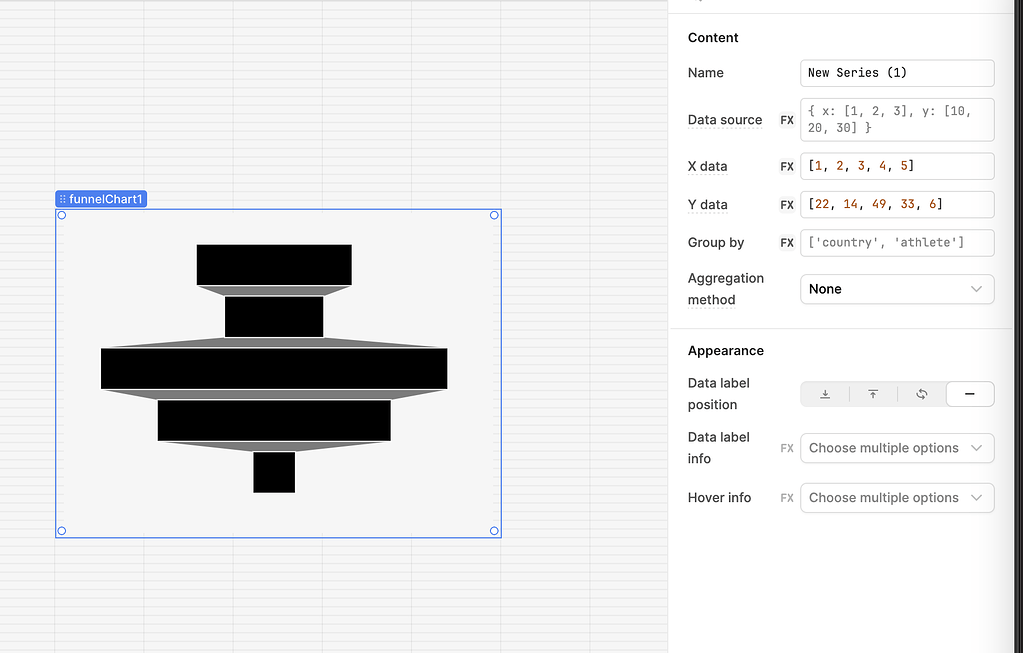Select auto-rotate data label position icon

(x=921, y=394)
